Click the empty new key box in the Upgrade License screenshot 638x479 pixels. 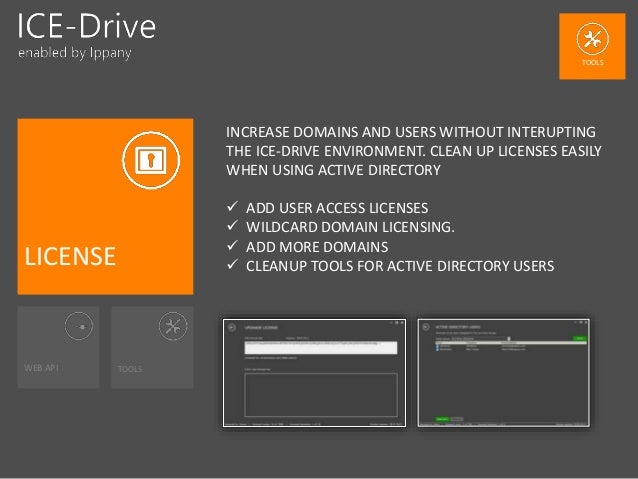click(x=321, y=395)
